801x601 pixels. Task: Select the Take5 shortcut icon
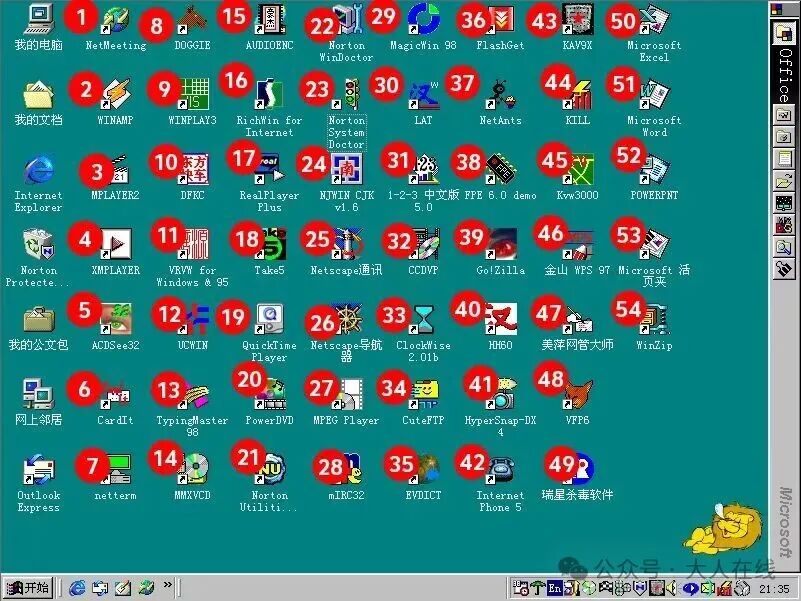point(270,245)
